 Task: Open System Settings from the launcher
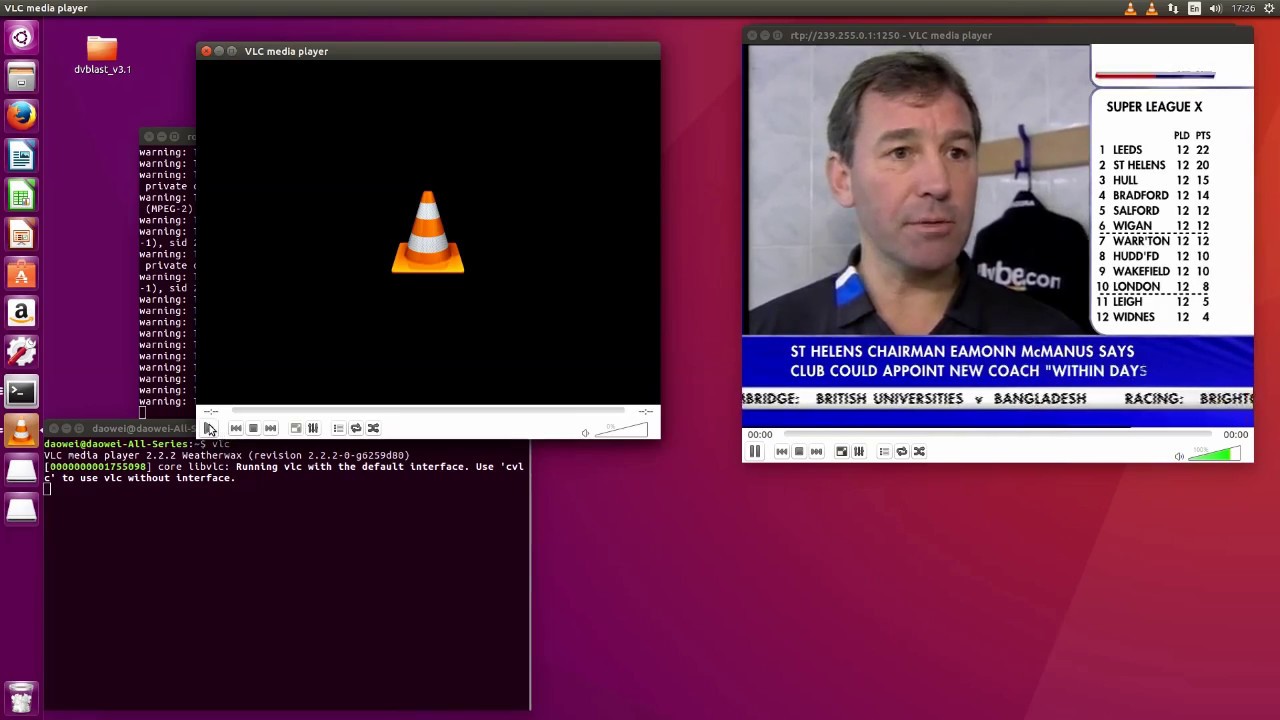21,352
